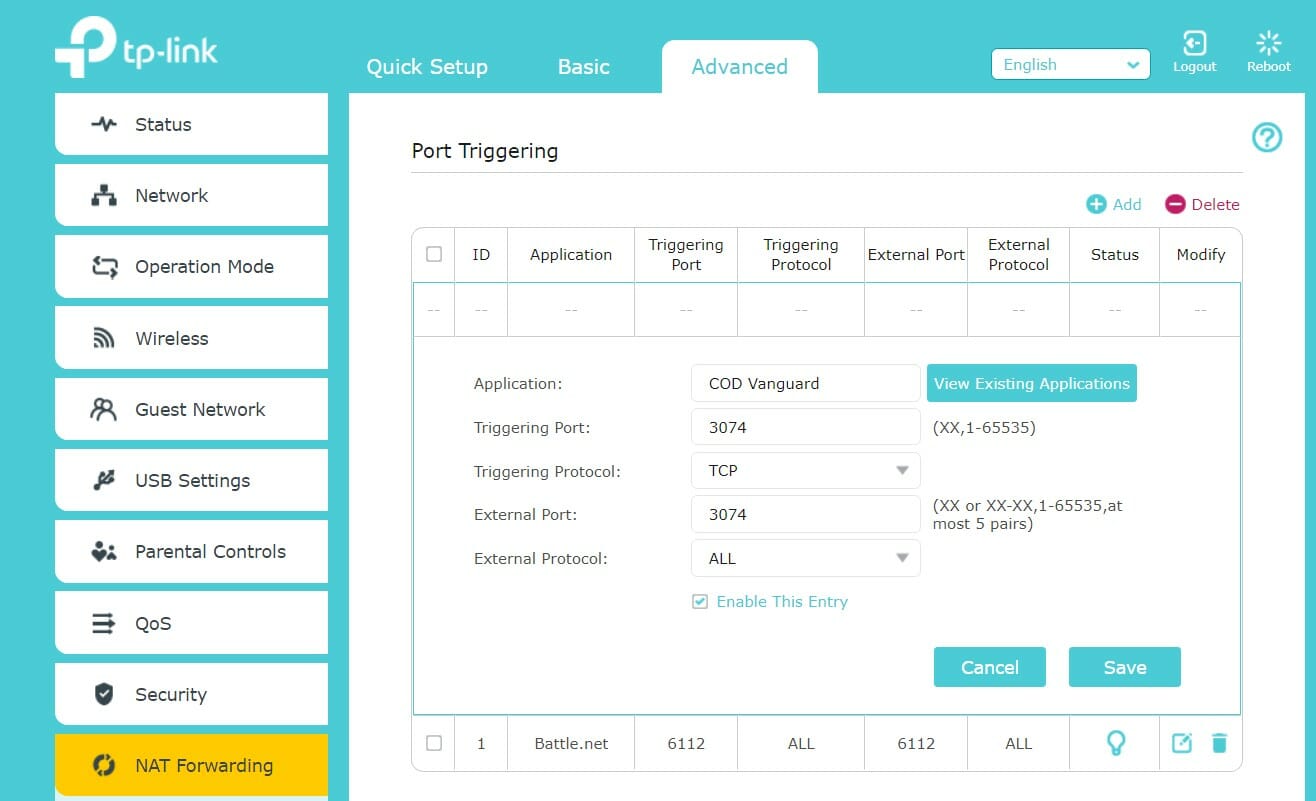
Task: Open the Triggering Protocol dropdown
Action: [x=805, y=471]
